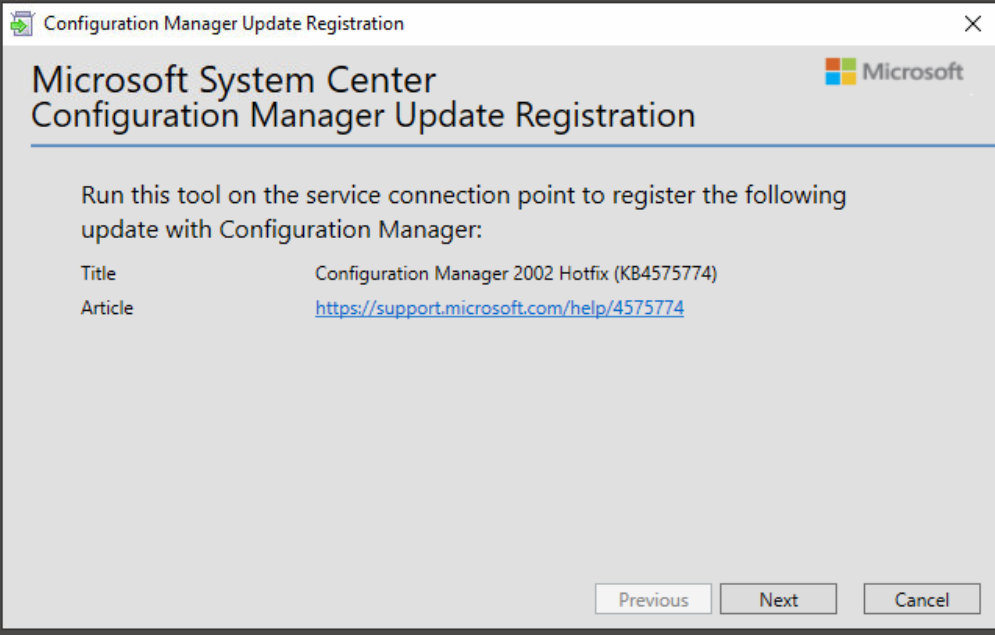Image resolution: width=995 pixels, height=635 pixels.
Task: Click the blank area left of the Previous button
Action: tap(300, 599)
